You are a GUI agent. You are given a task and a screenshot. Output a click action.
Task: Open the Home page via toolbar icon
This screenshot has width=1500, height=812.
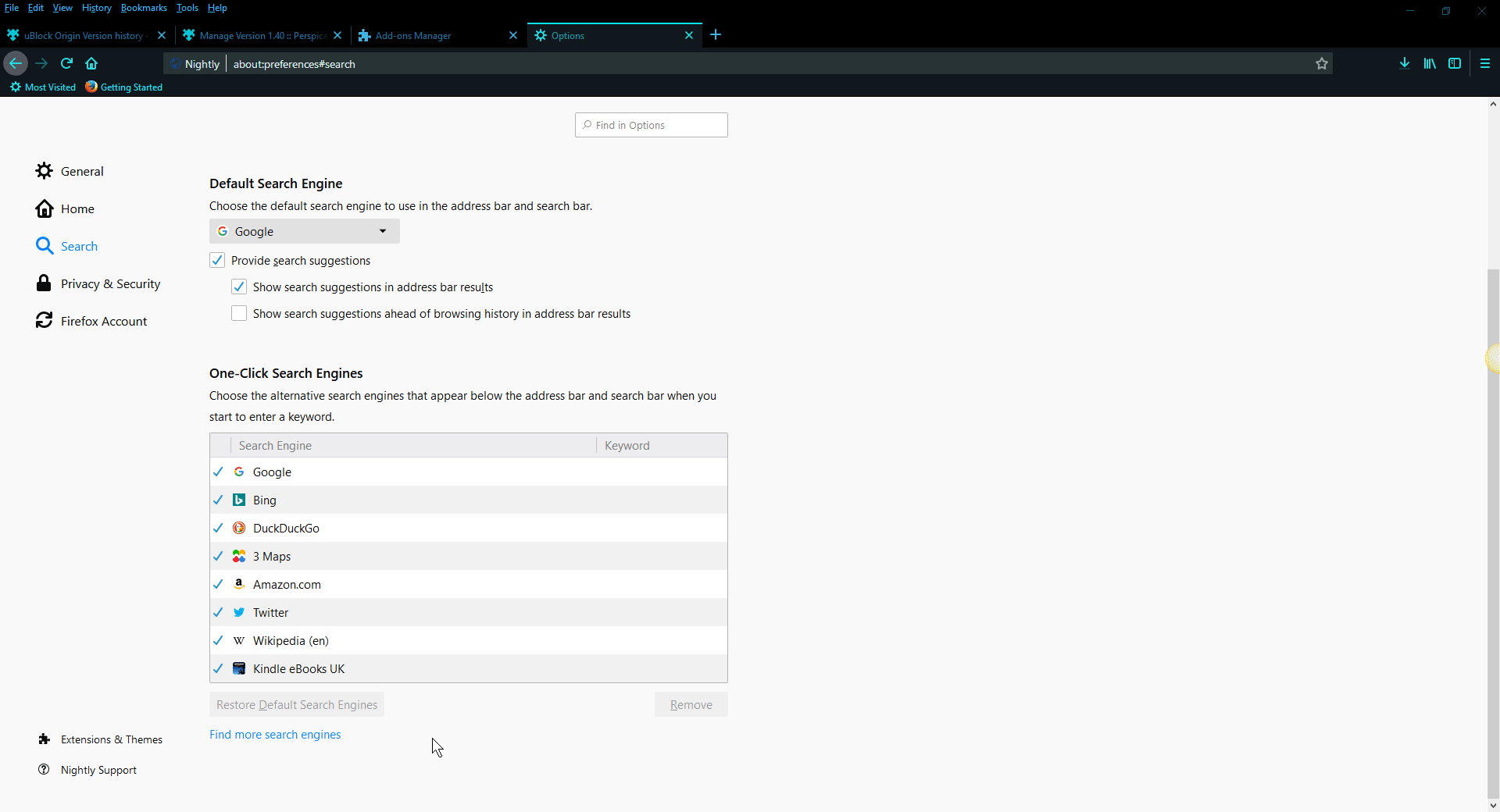click(91, 63)
